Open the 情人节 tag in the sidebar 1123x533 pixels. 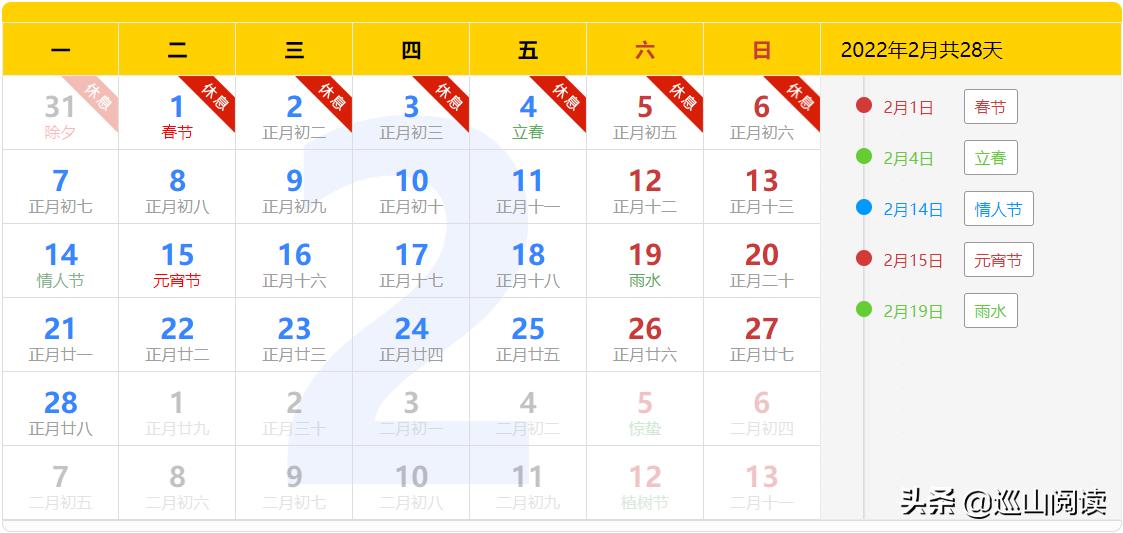point(998,208)
